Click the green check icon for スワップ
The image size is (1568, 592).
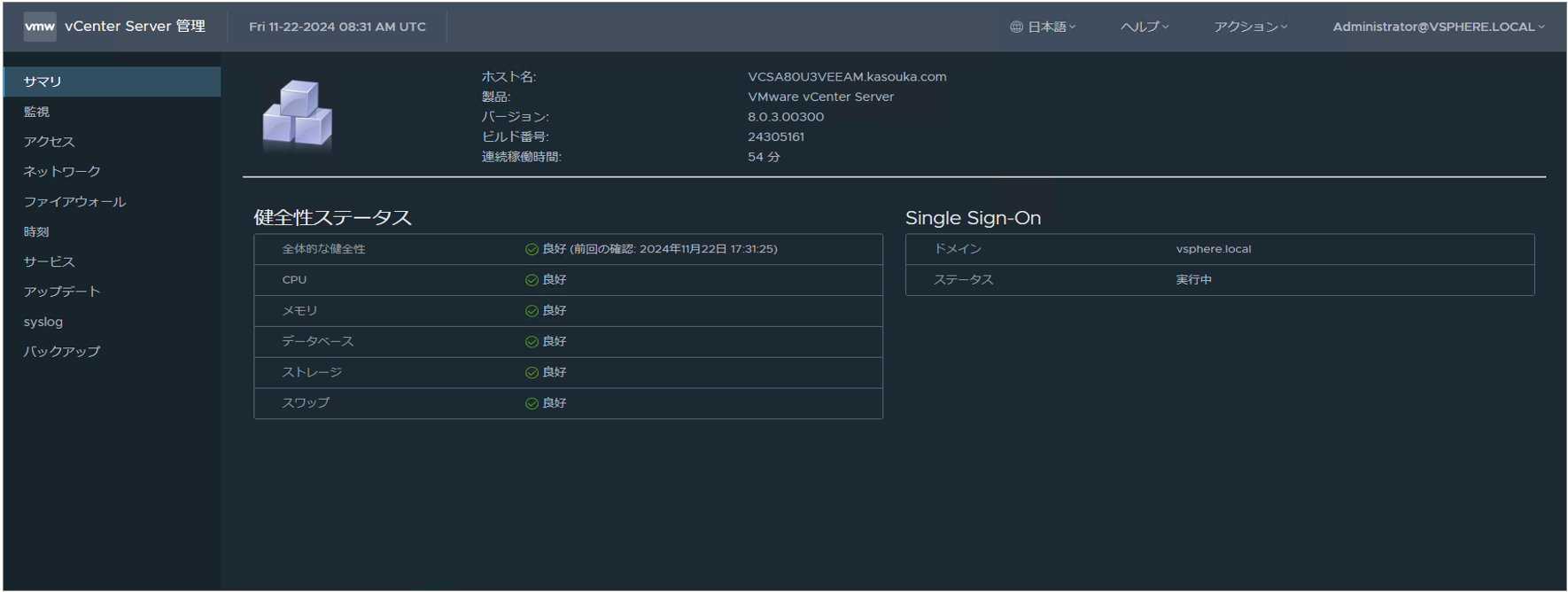[532, 403]
